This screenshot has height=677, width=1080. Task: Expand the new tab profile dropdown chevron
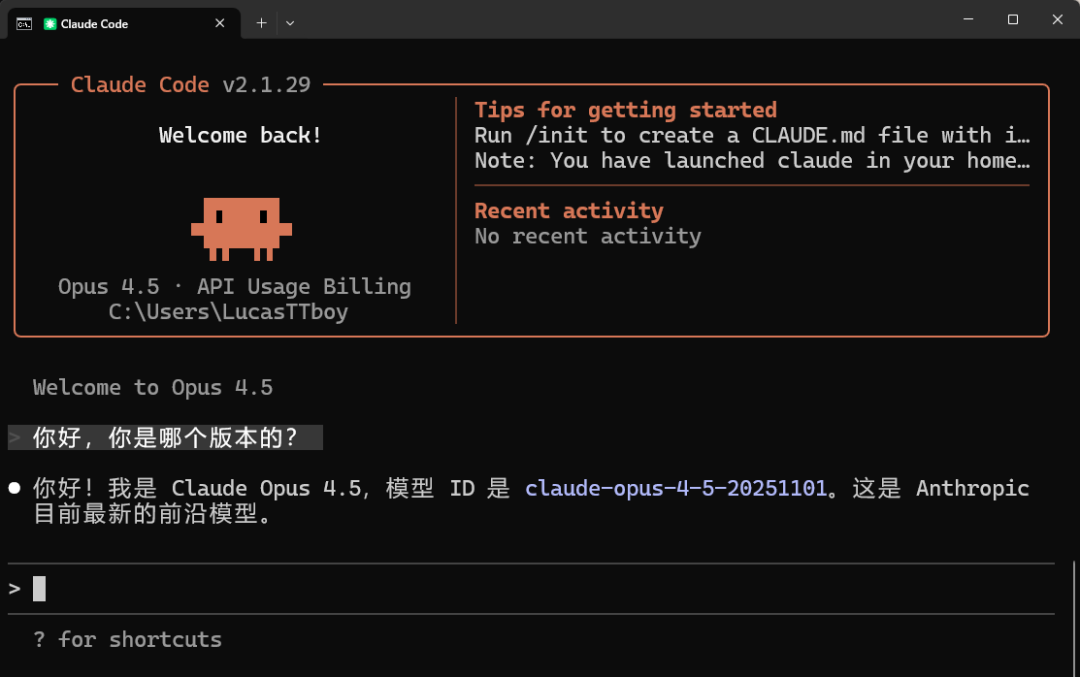290,23
